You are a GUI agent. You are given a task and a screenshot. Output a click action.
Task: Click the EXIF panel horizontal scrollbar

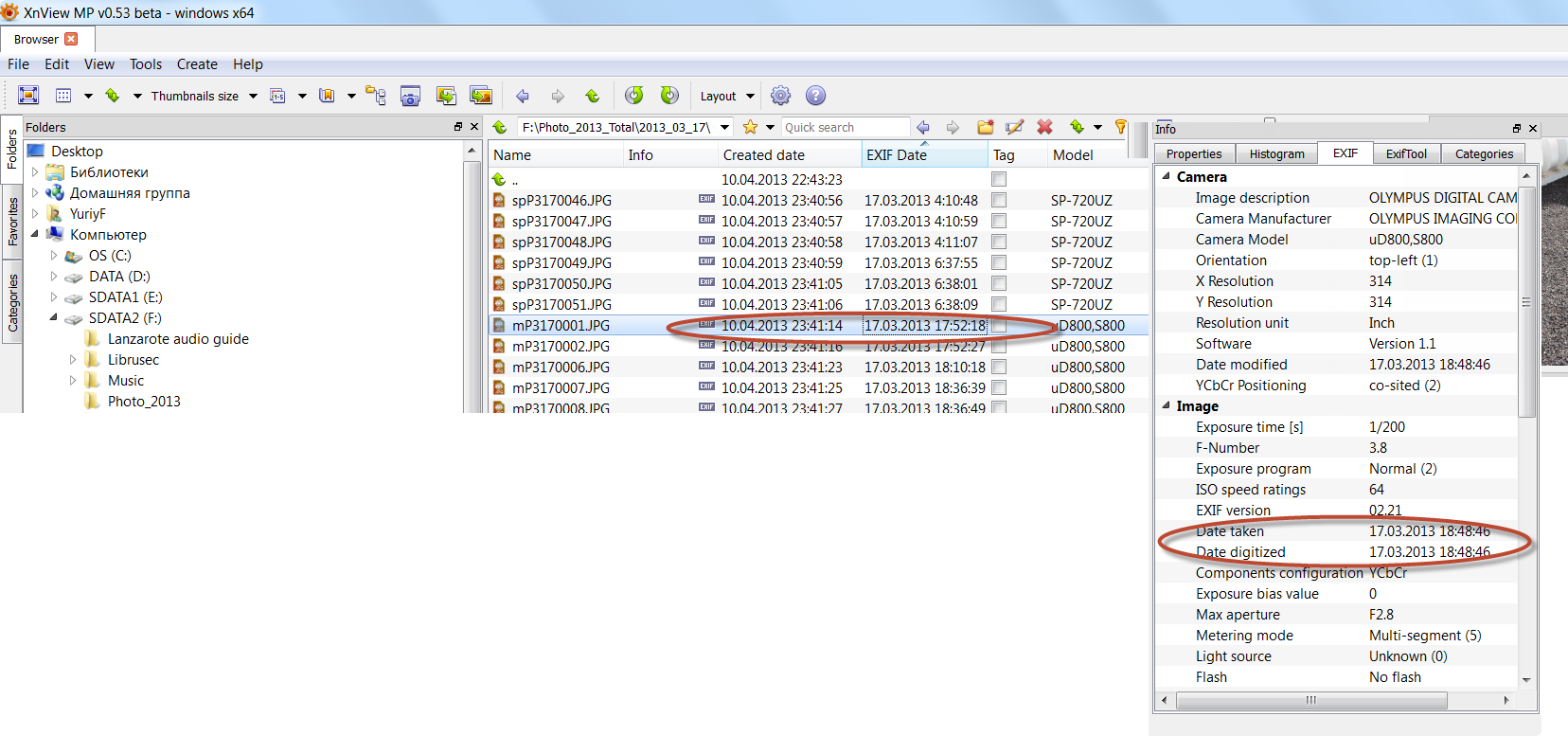[1310, 701]
